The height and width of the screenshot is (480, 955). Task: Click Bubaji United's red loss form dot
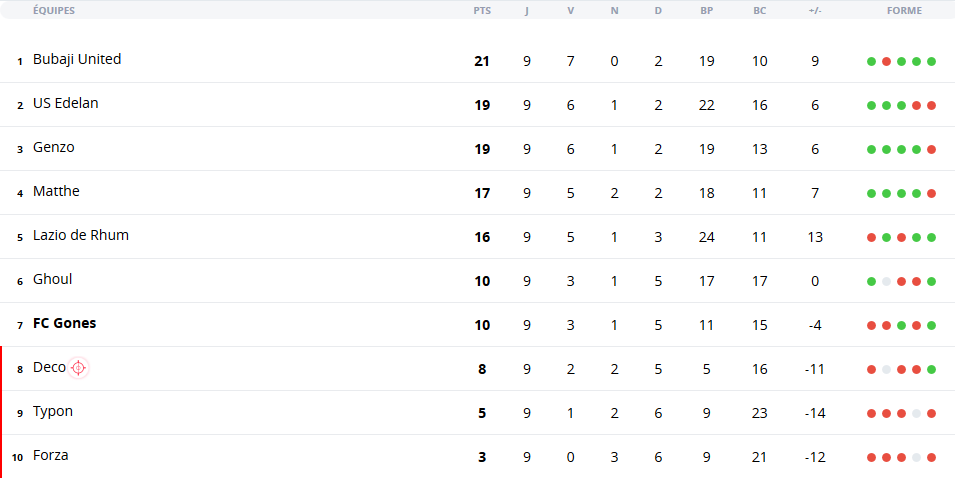[x=886, y=62]
